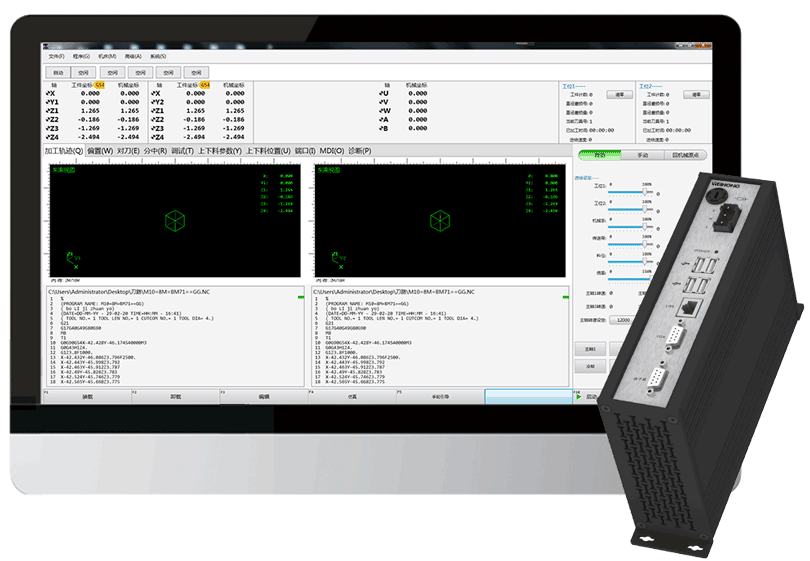Switch to 自动 mode on the right panel
This screenshot has width=810, height=561.
pyautogui.click(x=598, y=155)
